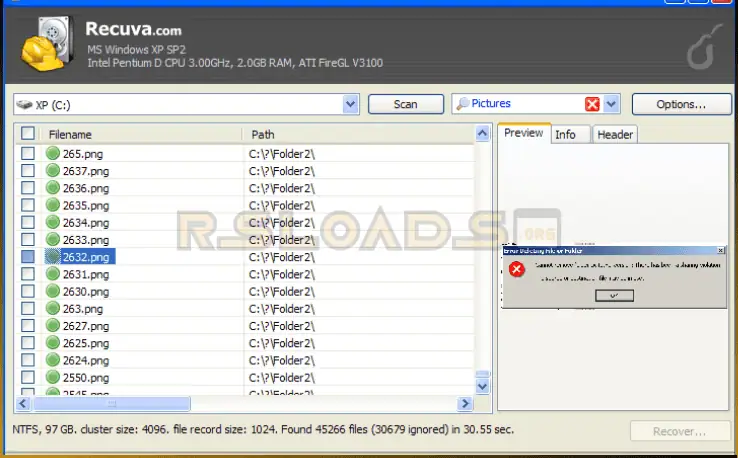The height and width of the screenshot is (458, 738).
Task: Open the XP (C:) drive dropdown
Action: 351,104
